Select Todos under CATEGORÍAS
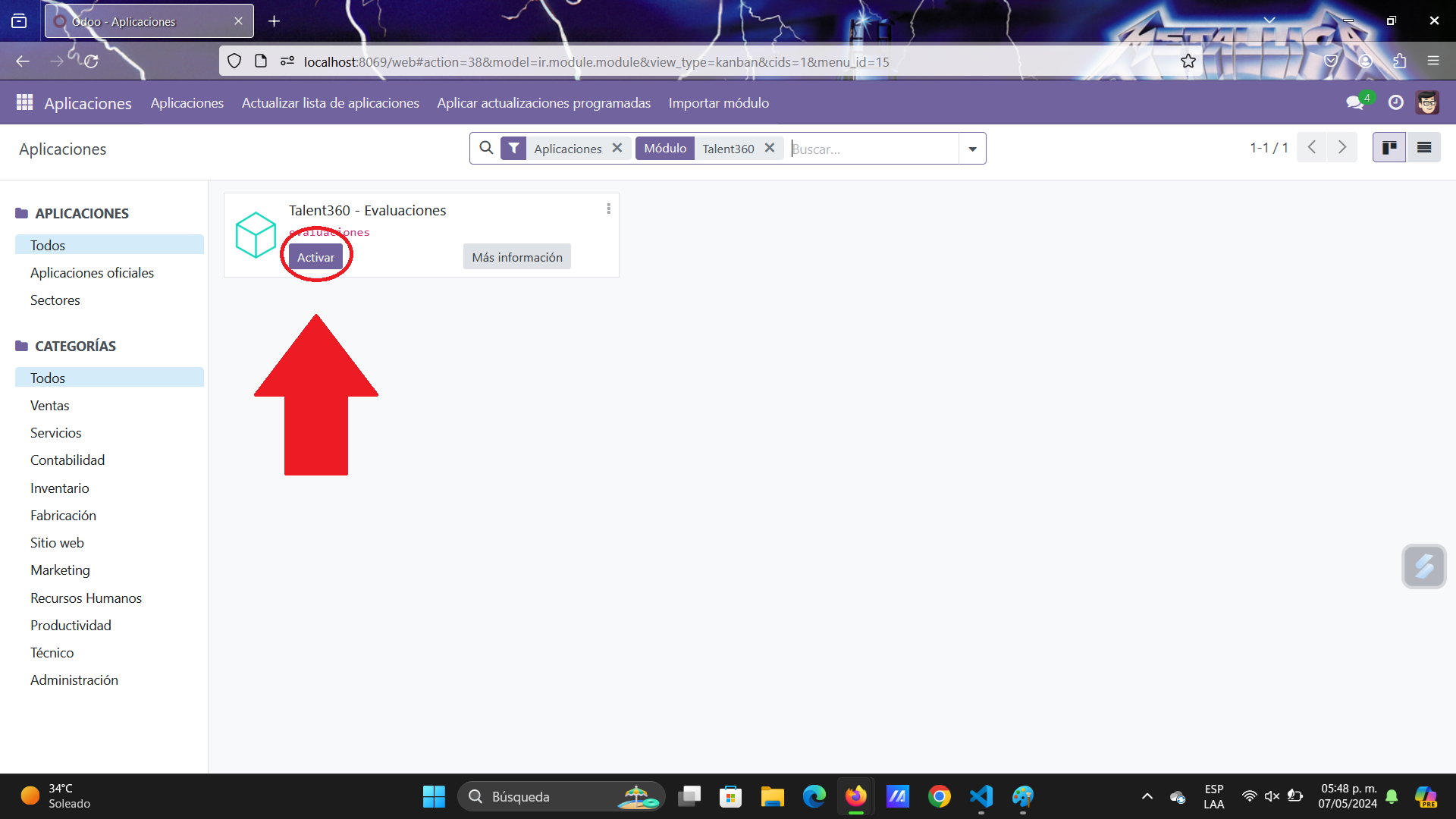The height and width of the screenshot is (819, 1456). click(x=109, y=378)
